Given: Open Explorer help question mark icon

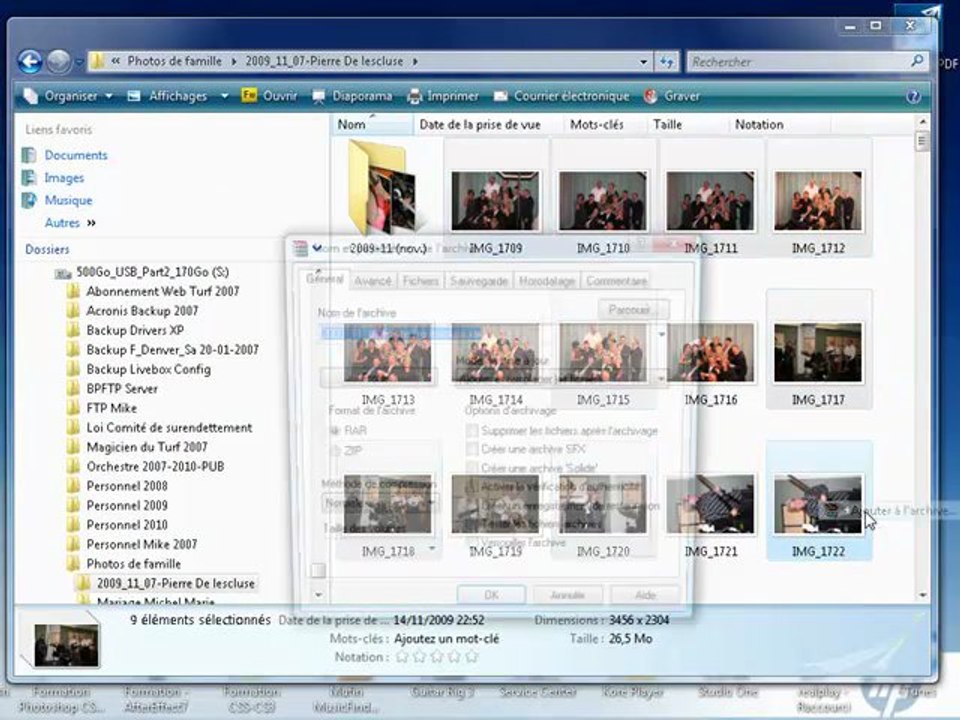Looking at the screenshot, I should click(913, 97).
